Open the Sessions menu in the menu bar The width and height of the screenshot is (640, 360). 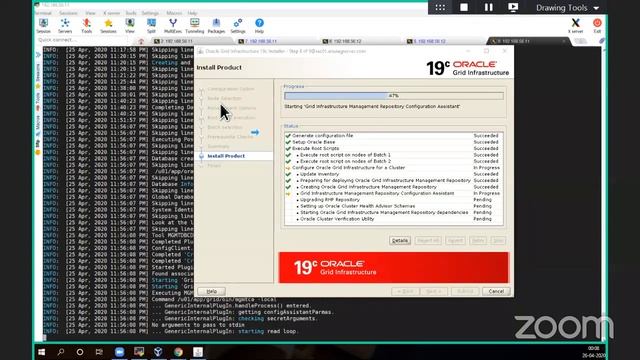click(68, 13)
